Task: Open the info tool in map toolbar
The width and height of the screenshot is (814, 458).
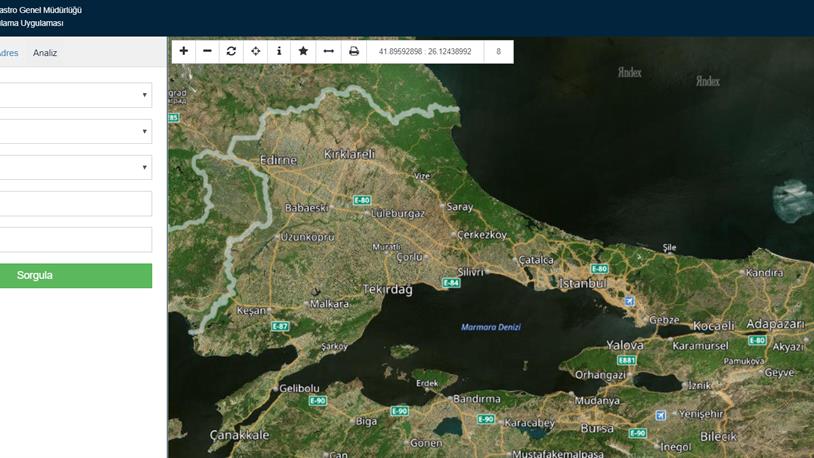Action: pyautogui.click(x=279, y=51)
